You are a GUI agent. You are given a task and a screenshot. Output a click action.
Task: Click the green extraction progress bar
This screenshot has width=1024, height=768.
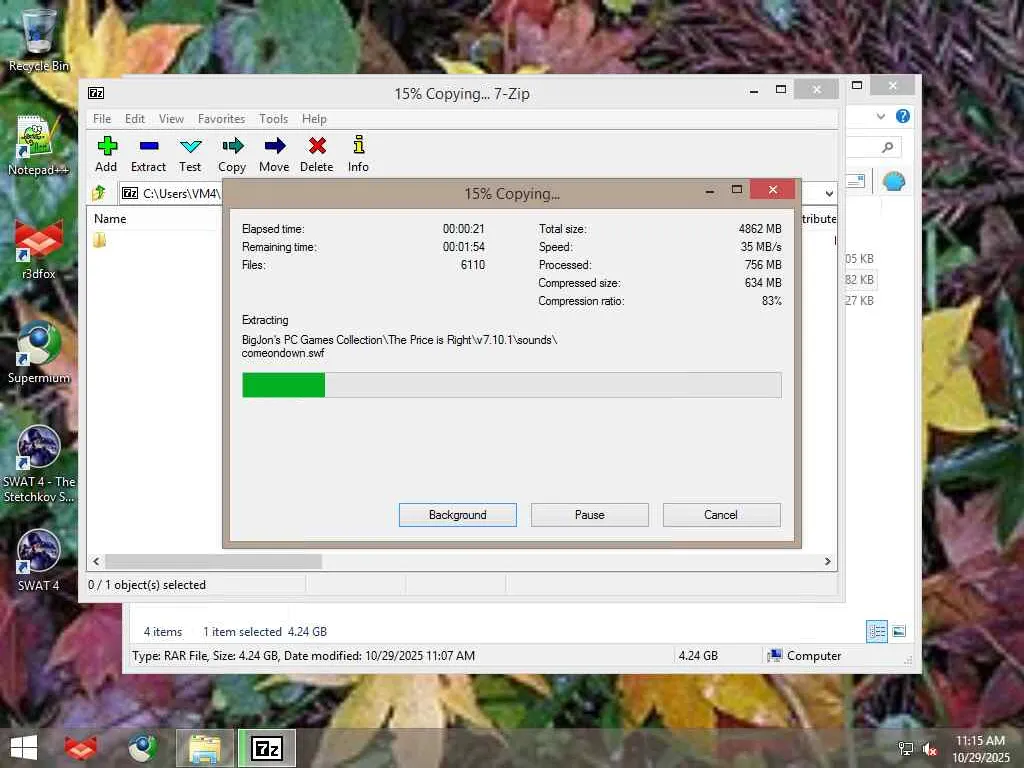283,385
